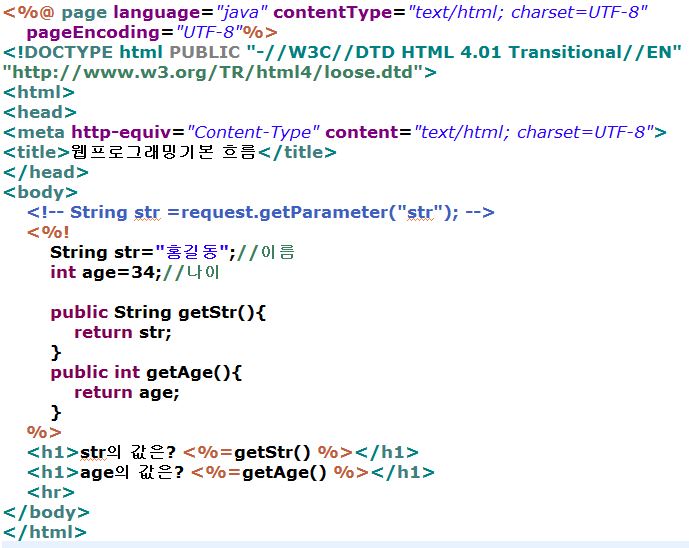Image resolution: width=689 pixels, height=548 pixels.
Task: Click the pageEncoding="UTF-8" attribute
Action: (x=134, y=33)
